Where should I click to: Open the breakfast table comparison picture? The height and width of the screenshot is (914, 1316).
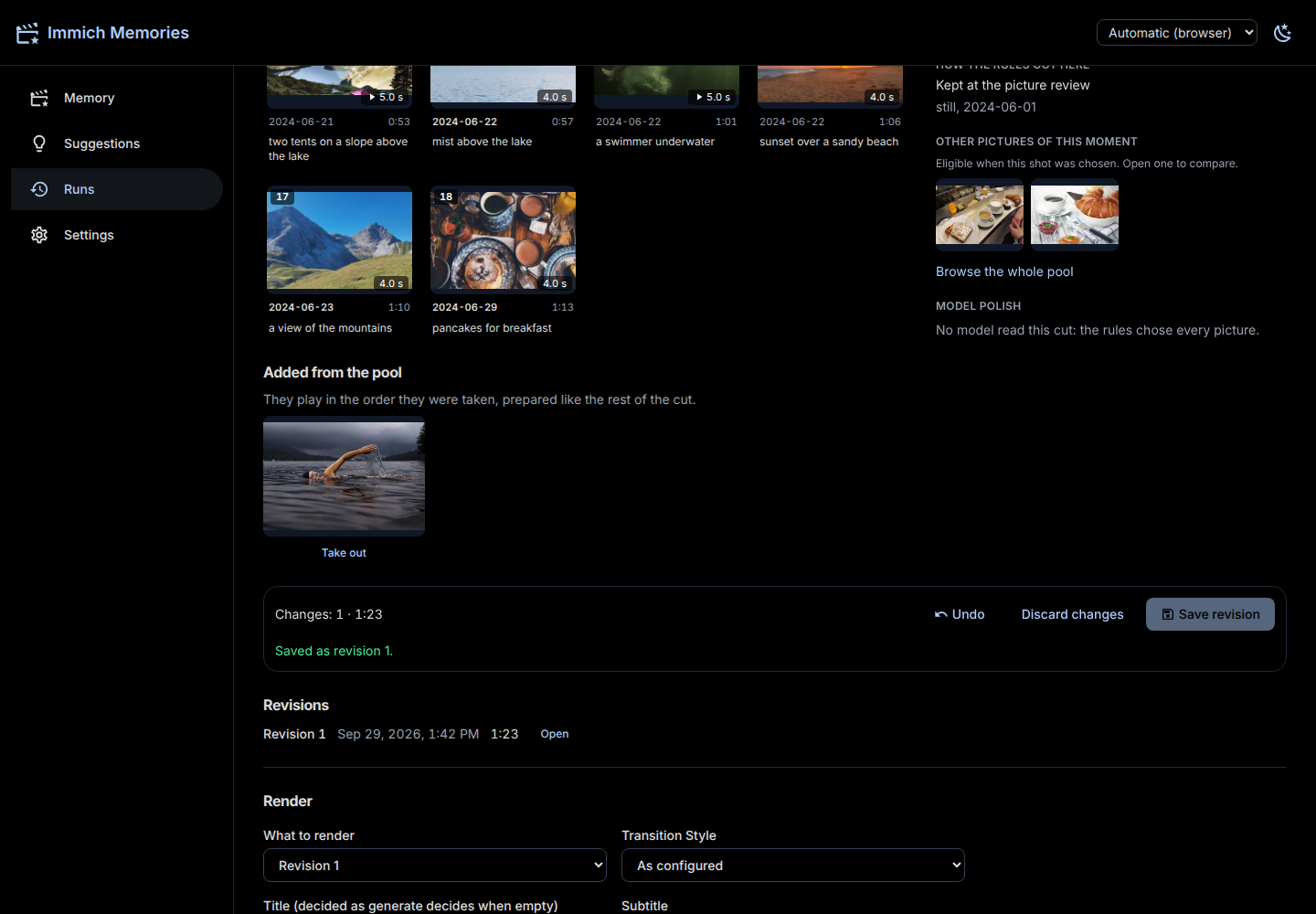(x=980, y=215)
